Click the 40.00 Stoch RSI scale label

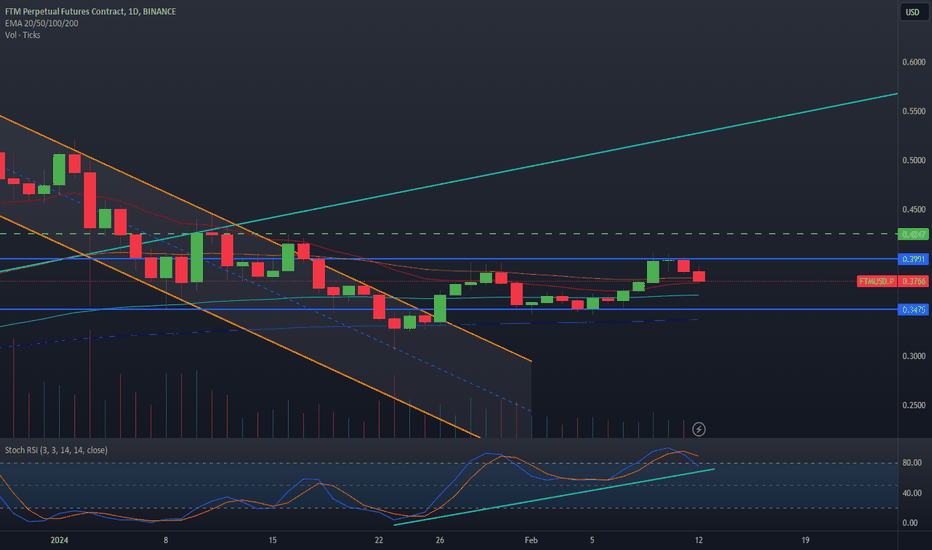(912, 493)
